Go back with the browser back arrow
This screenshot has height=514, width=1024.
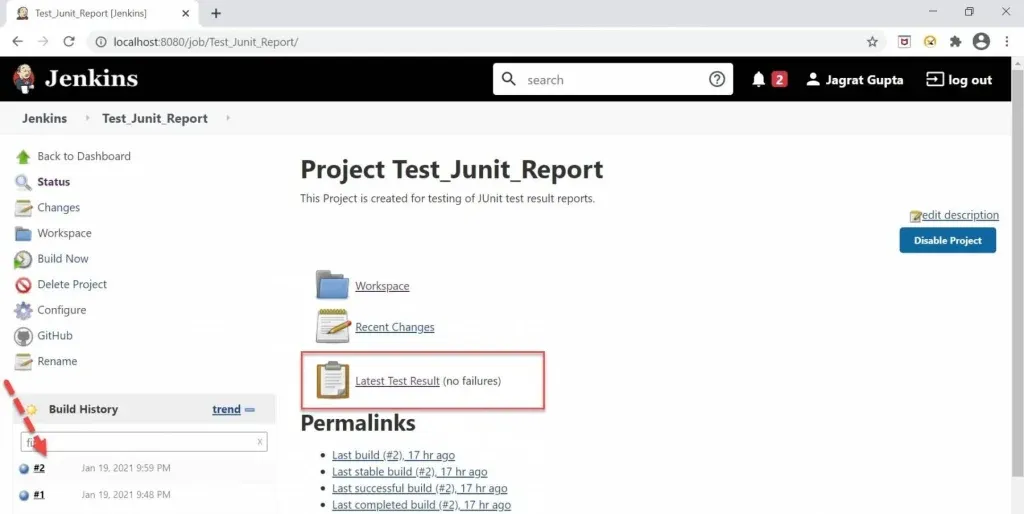point(18,42)
